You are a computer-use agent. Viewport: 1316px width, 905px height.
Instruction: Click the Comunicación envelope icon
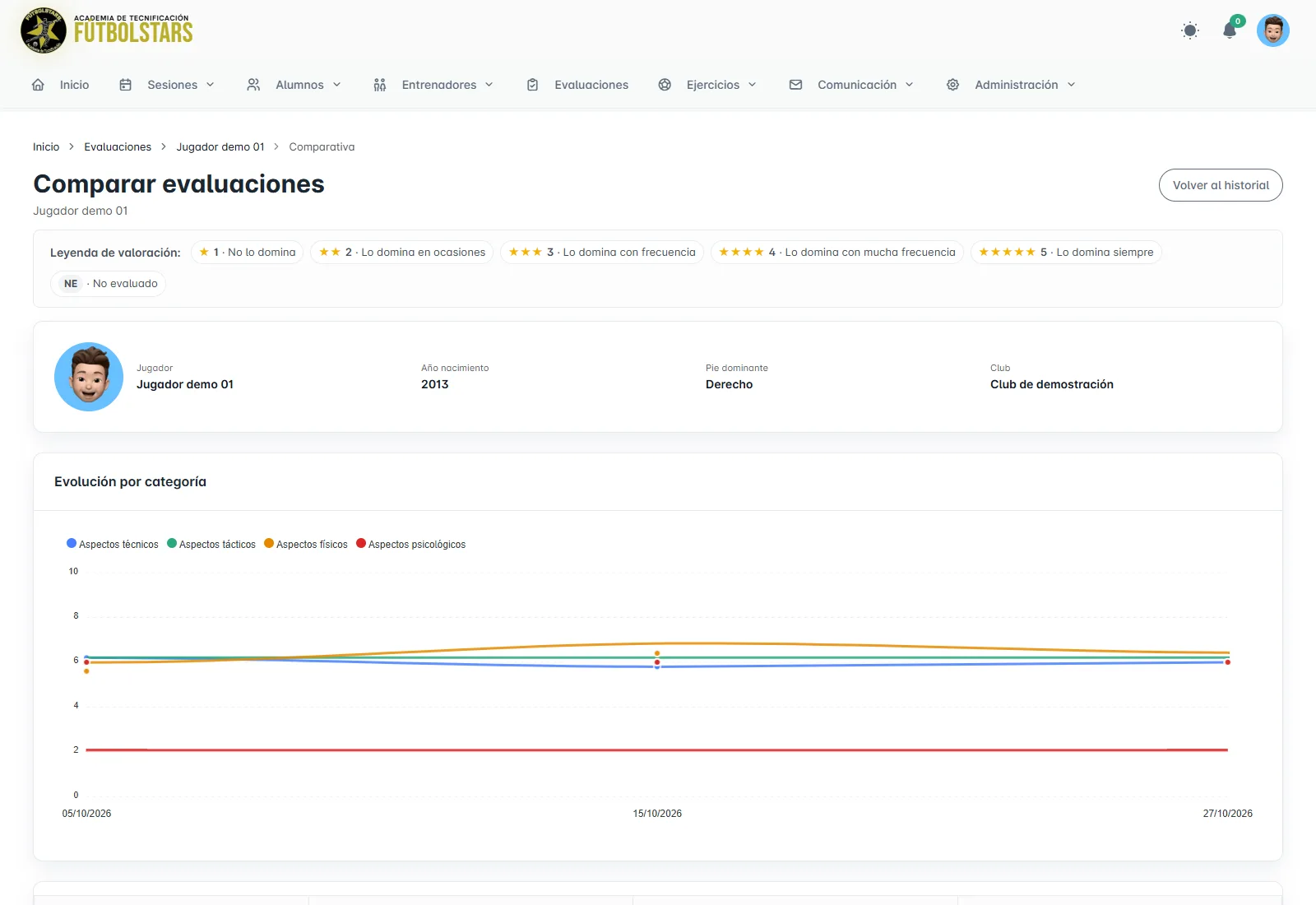[795, 85]
